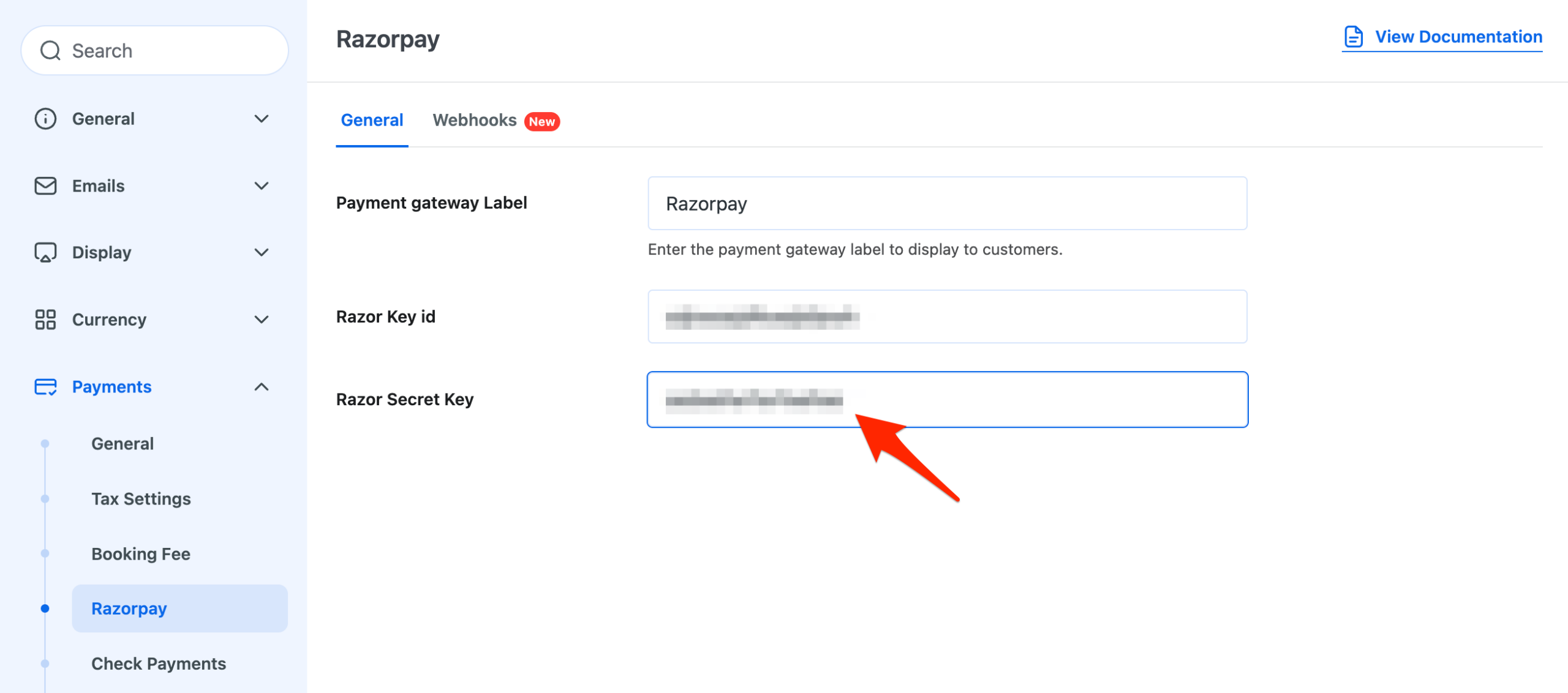Viewport: 1568px width, 693px height.
Task: Switch to the Webhooks tab
Action: click(474, 120)
